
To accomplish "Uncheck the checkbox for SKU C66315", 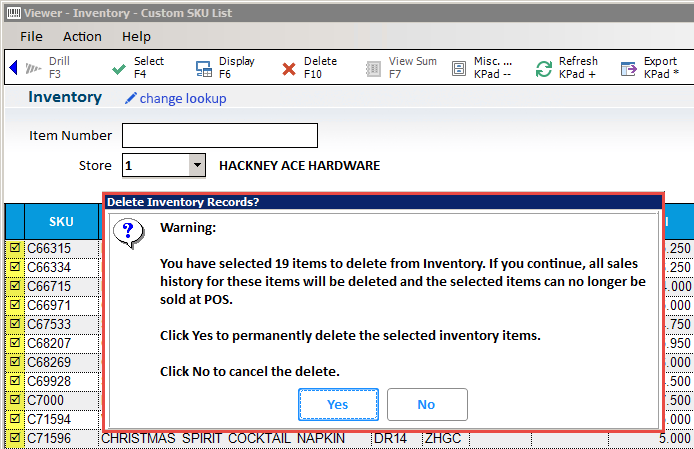I will pos(15,248).
